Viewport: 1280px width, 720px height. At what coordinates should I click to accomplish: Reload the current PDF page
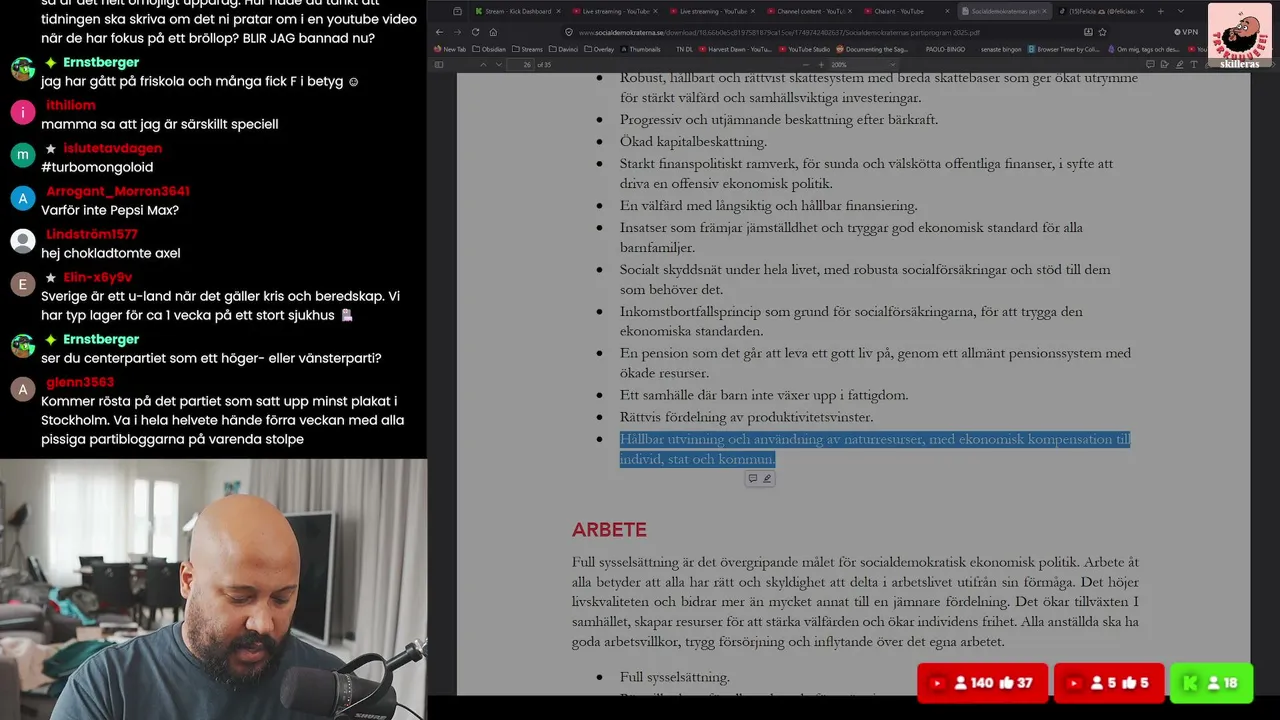tap(475, 32)
